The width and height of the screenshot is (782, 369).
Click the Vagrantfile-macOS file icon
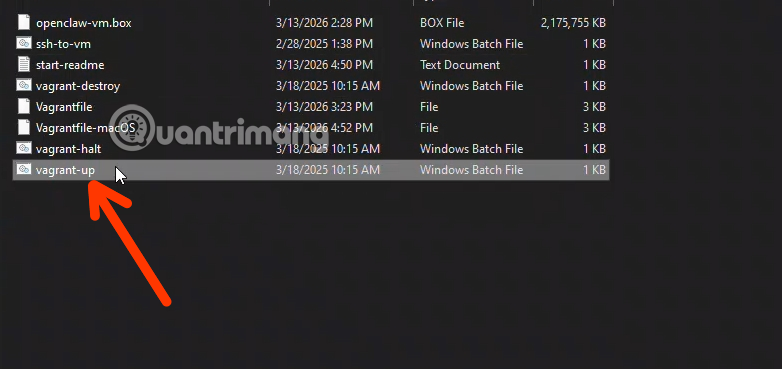[x=23, y=127]
